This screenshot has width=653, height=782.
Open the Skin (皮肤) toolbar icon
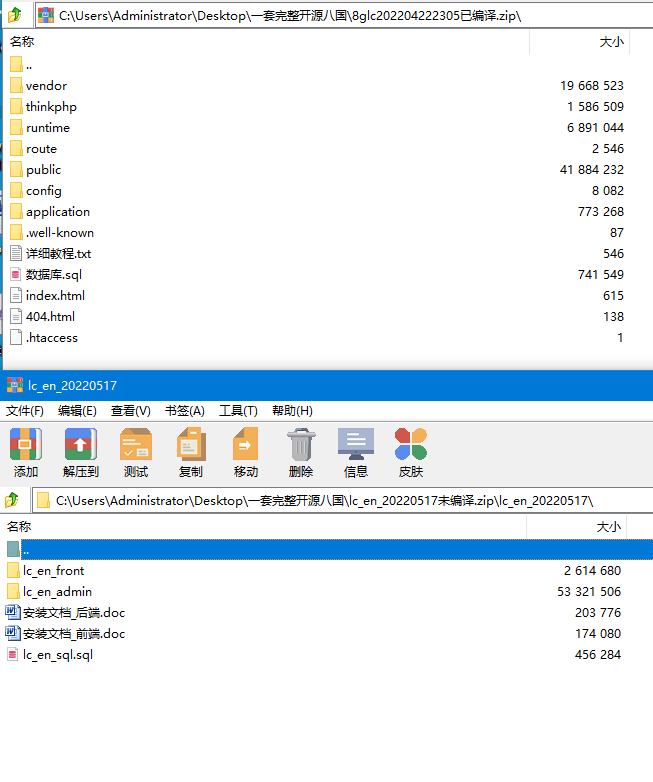click(410, 451)
